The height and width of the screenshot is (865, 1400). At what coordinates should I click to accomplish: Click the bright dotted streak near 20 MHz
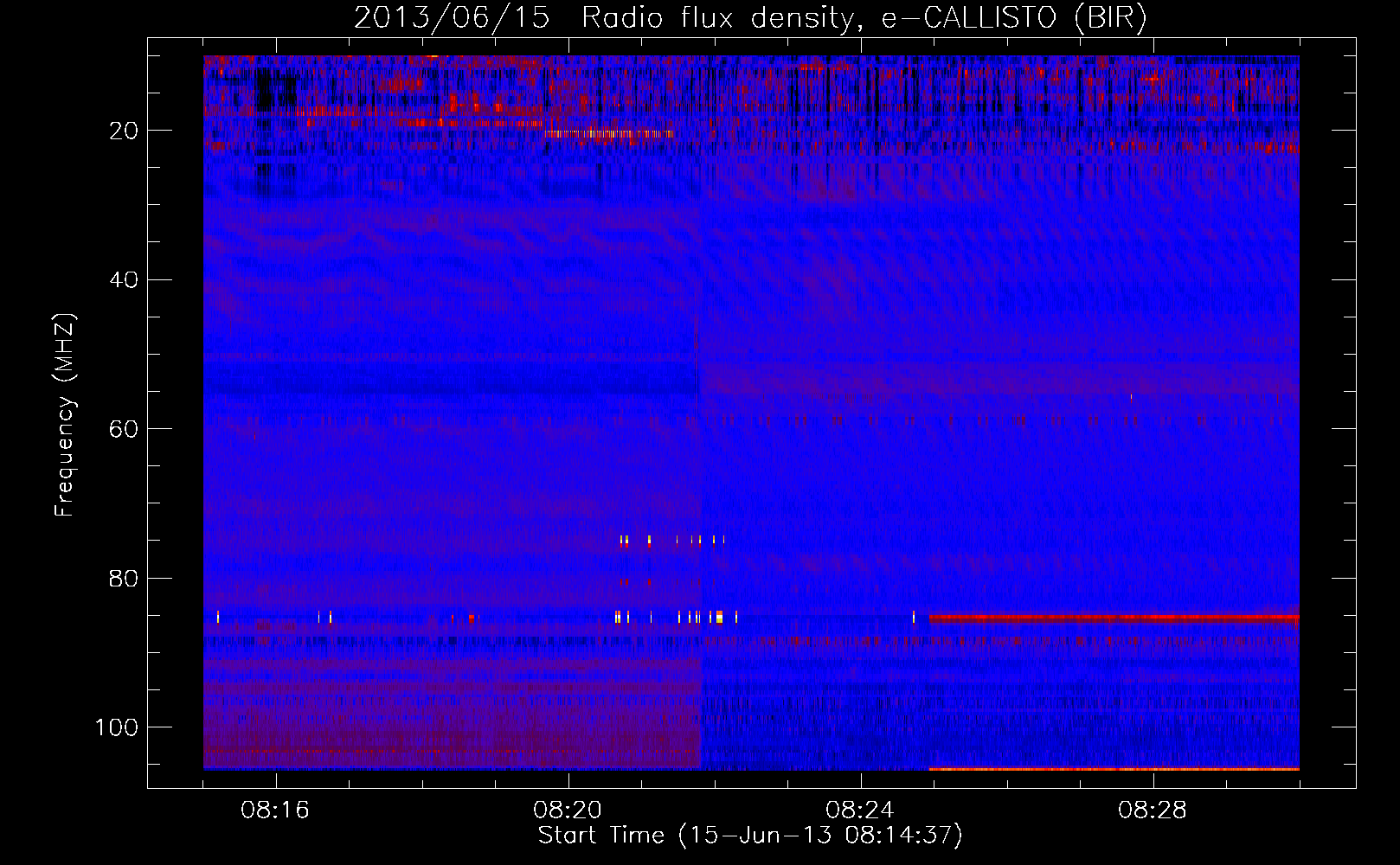coord(609,134)
